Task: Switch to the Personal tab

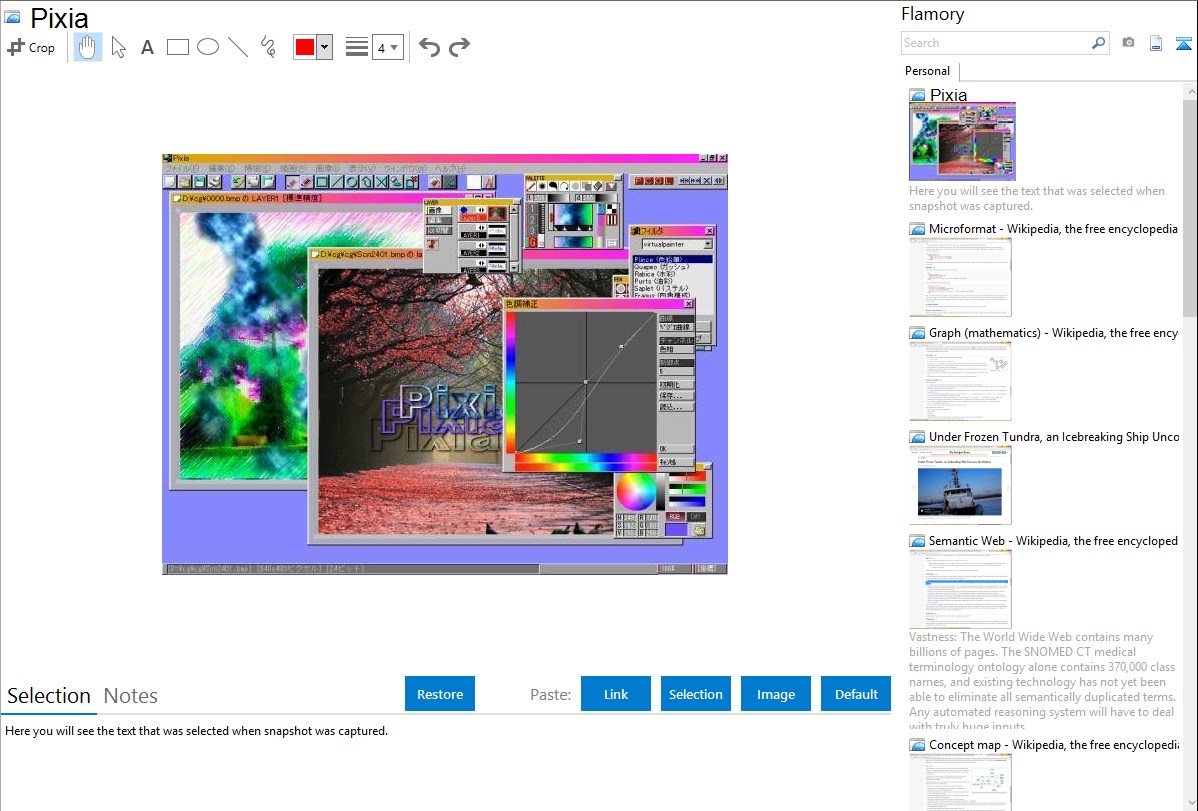Action: point(927,71)
